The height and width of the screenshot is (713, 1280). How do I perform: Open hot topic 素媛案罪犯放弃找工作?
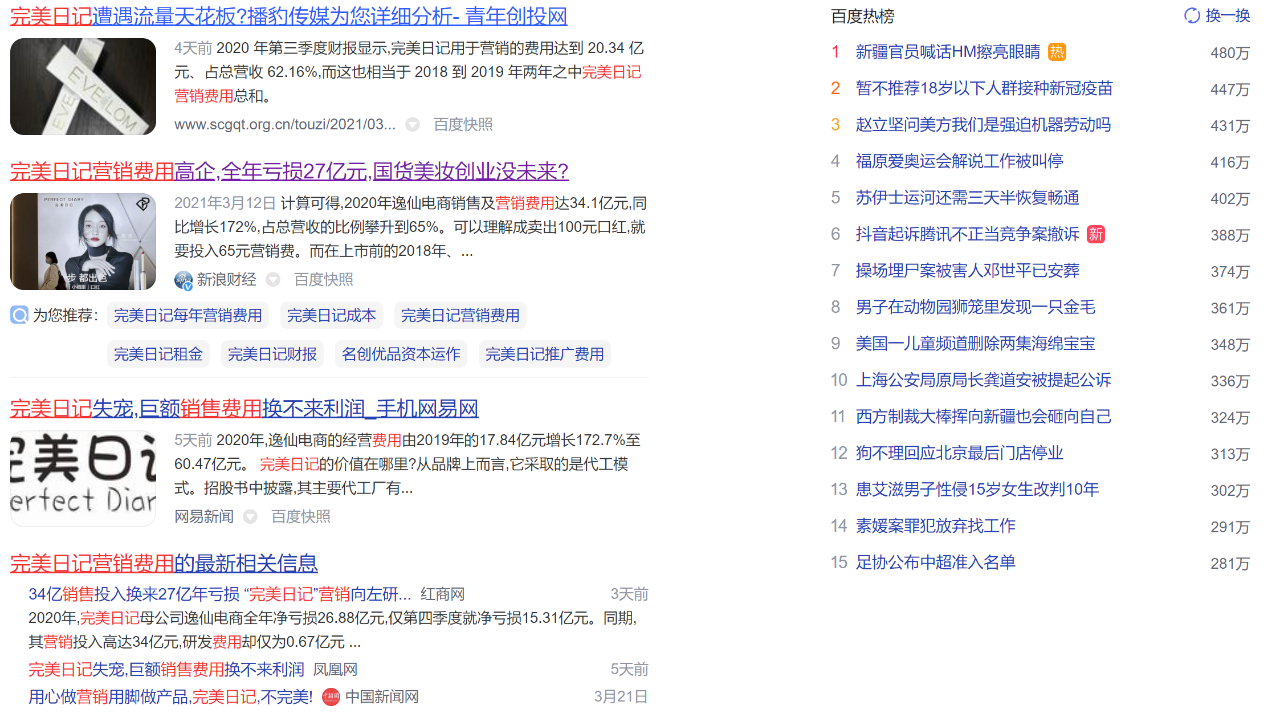[x=936, y=526]
